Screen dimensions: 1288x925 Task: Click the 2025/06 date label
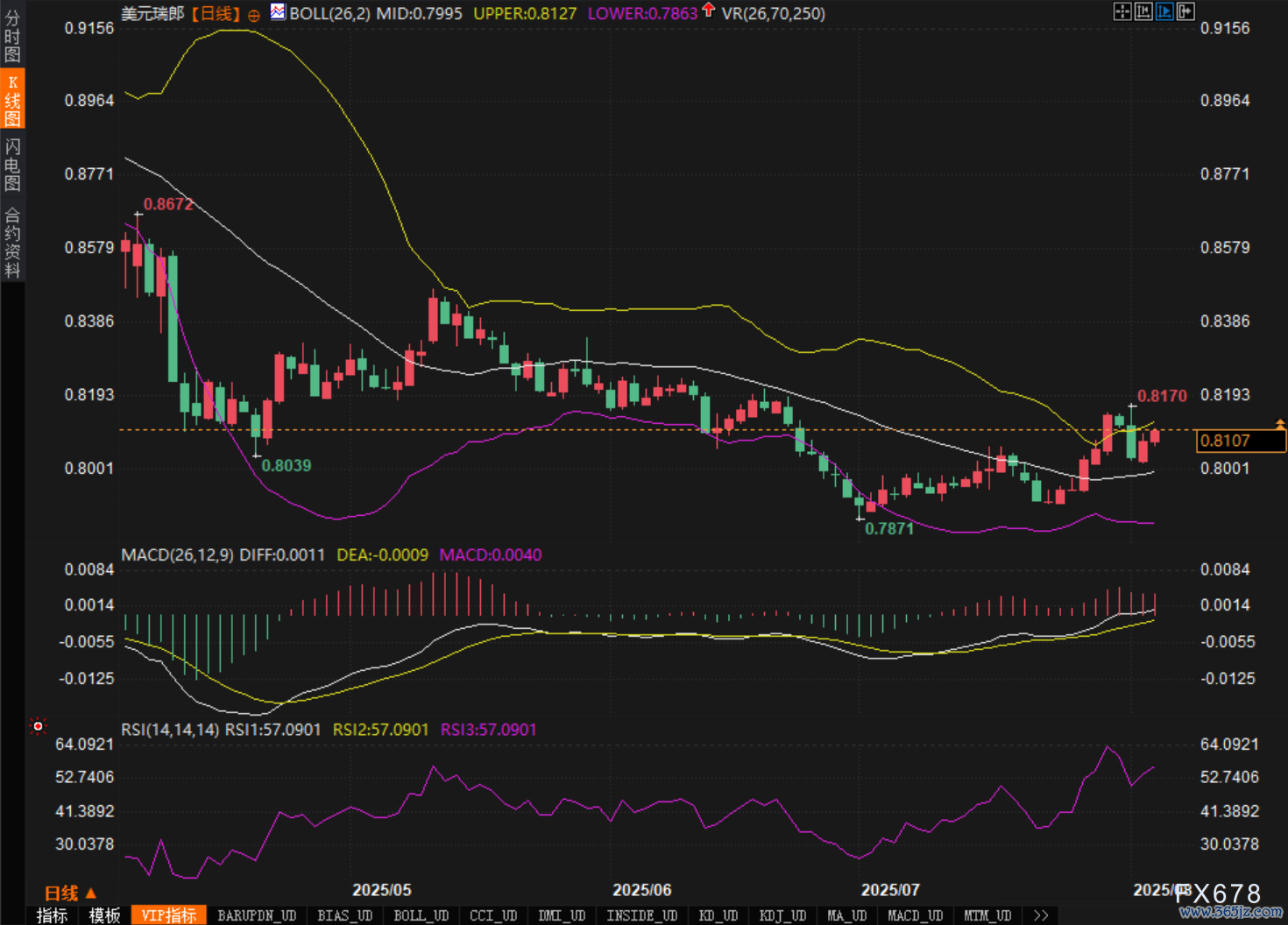point(642,890)
